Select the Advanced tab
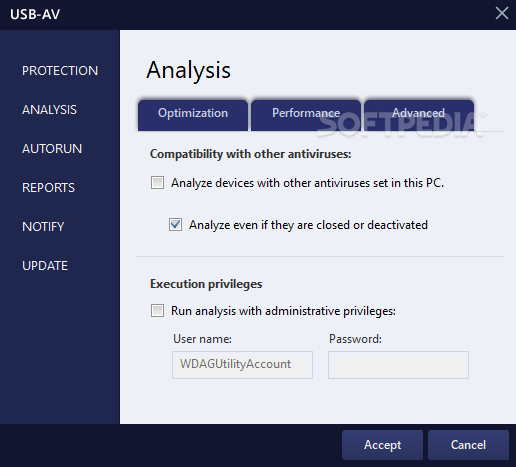Image resolution: width=516 pixels, height=467 pixels. pyautogui.click(x=419, y=115)
